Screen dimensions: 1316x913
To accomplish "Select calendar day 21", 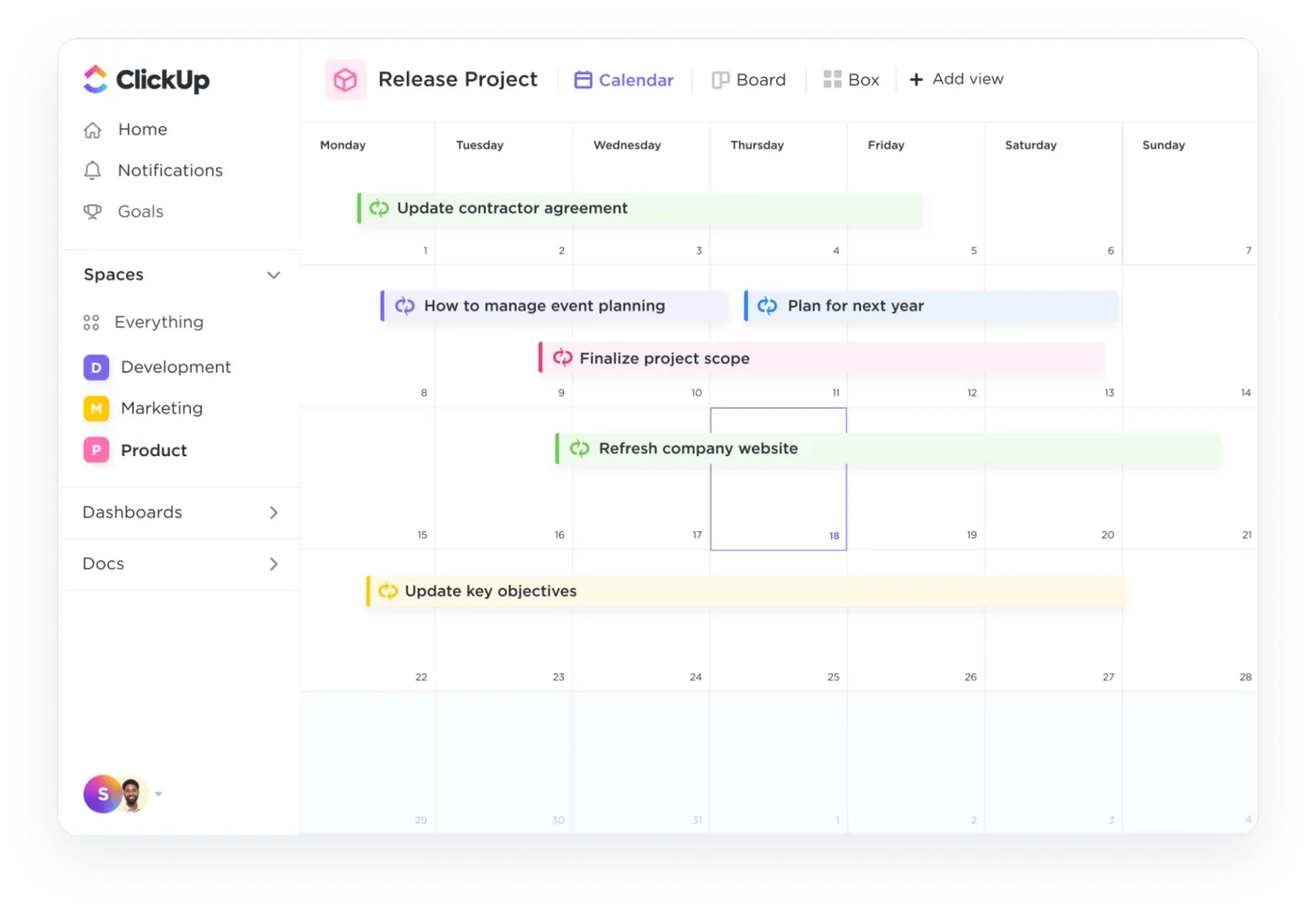I will pyautogui.click(x=1190, y=480).
